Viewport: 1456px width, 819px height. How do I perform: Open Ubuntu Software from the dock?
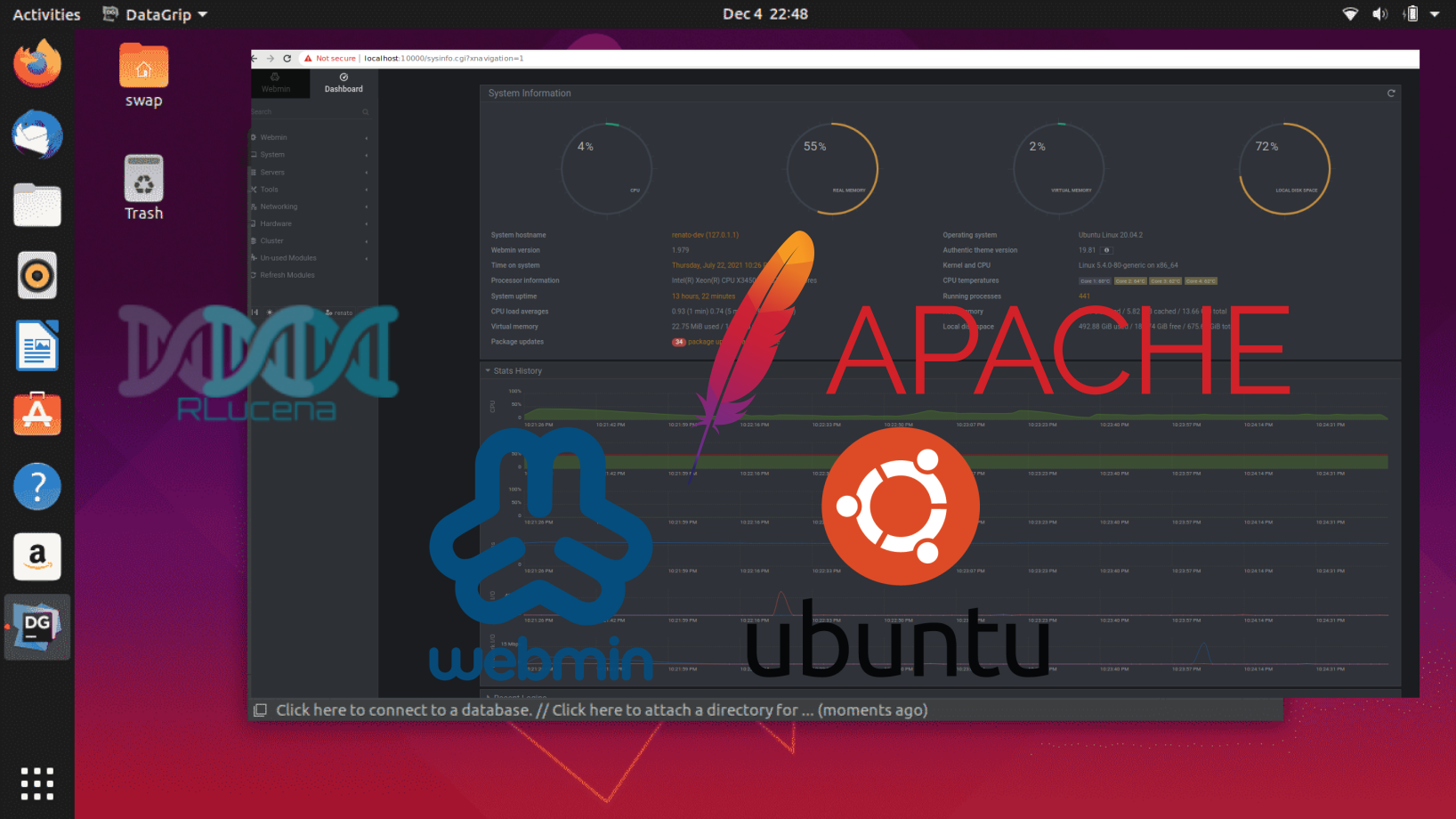point(37,416)
